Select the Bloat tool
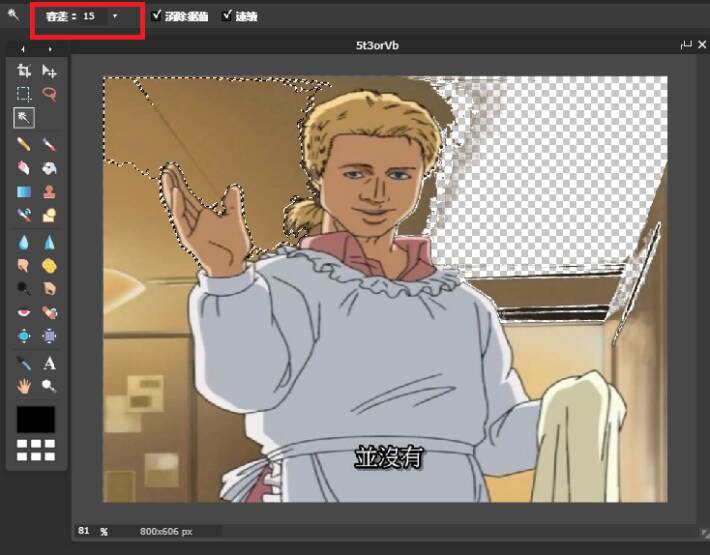Screen dimensions: 710x555 coord(24,336)
